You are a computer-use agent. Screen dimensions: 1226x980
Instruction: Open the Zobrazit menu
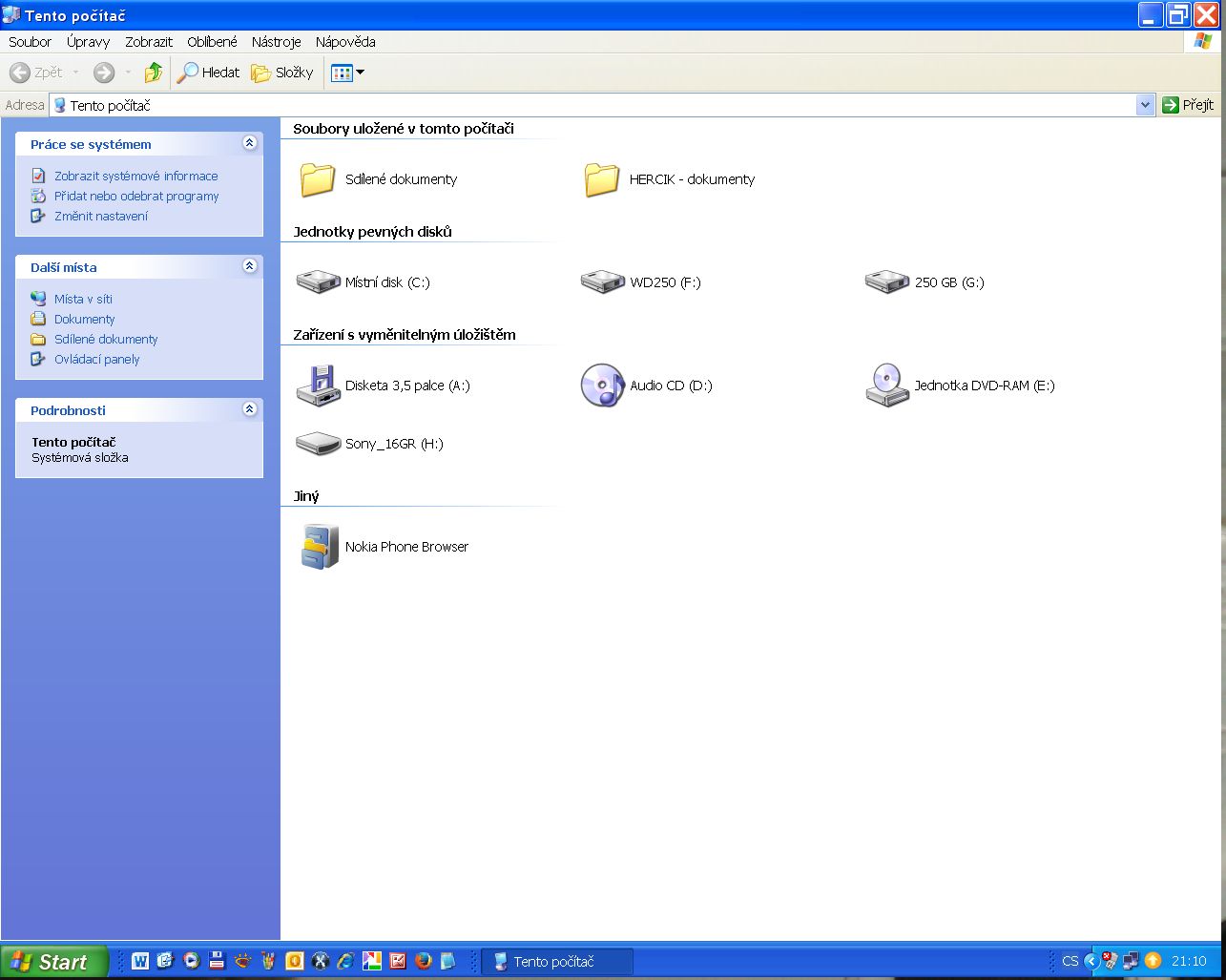click(149, 42)
